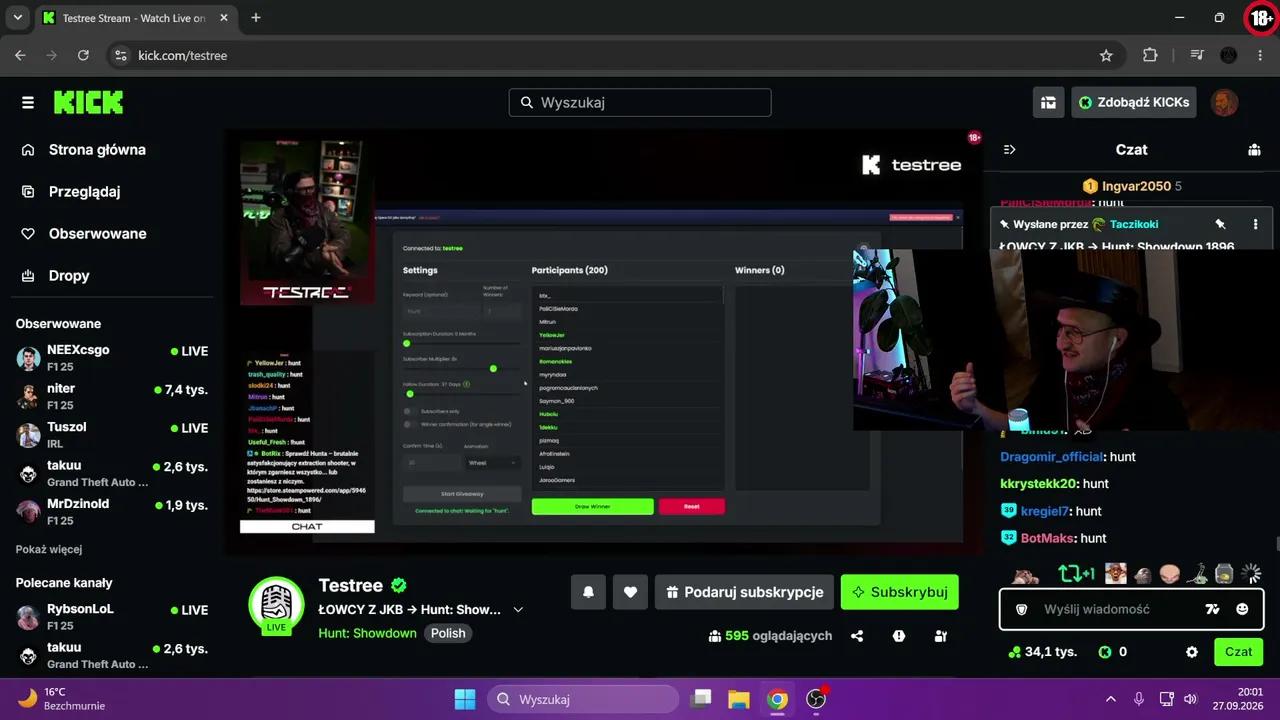This screenshot has height=720, width=1280.
Task: Open the pinned message three-dot menu
Action: [1256, 224]
